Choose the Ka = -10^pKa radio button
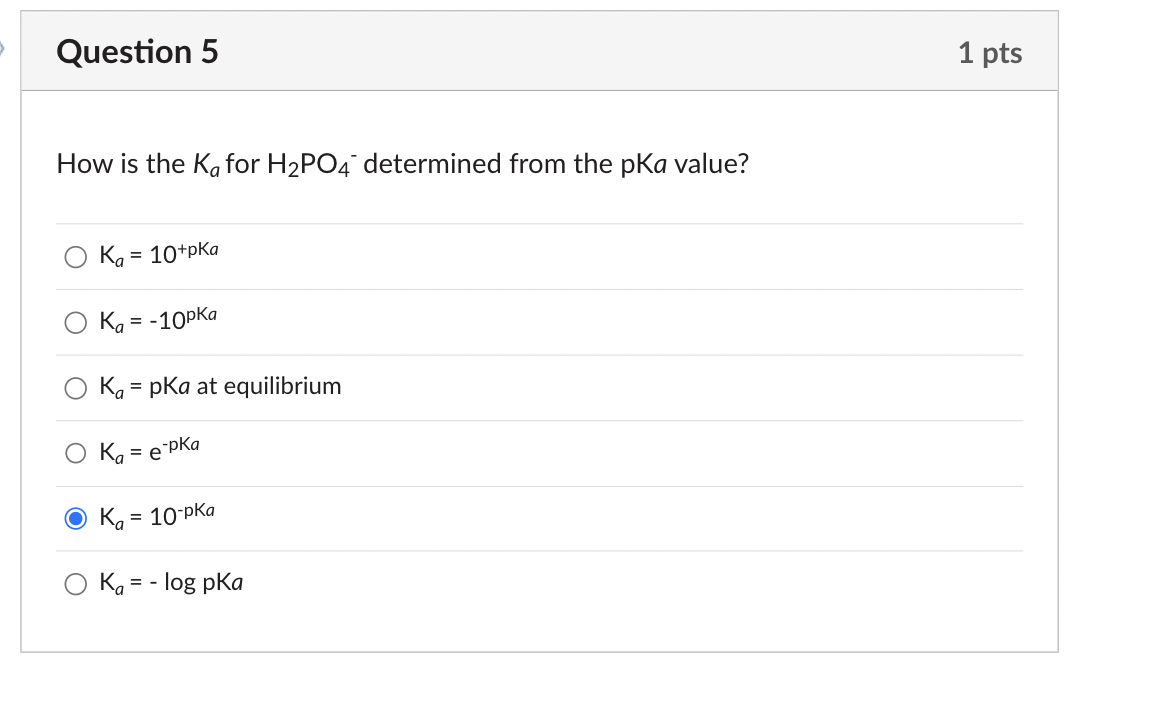1174x718 pixels. 76,322
